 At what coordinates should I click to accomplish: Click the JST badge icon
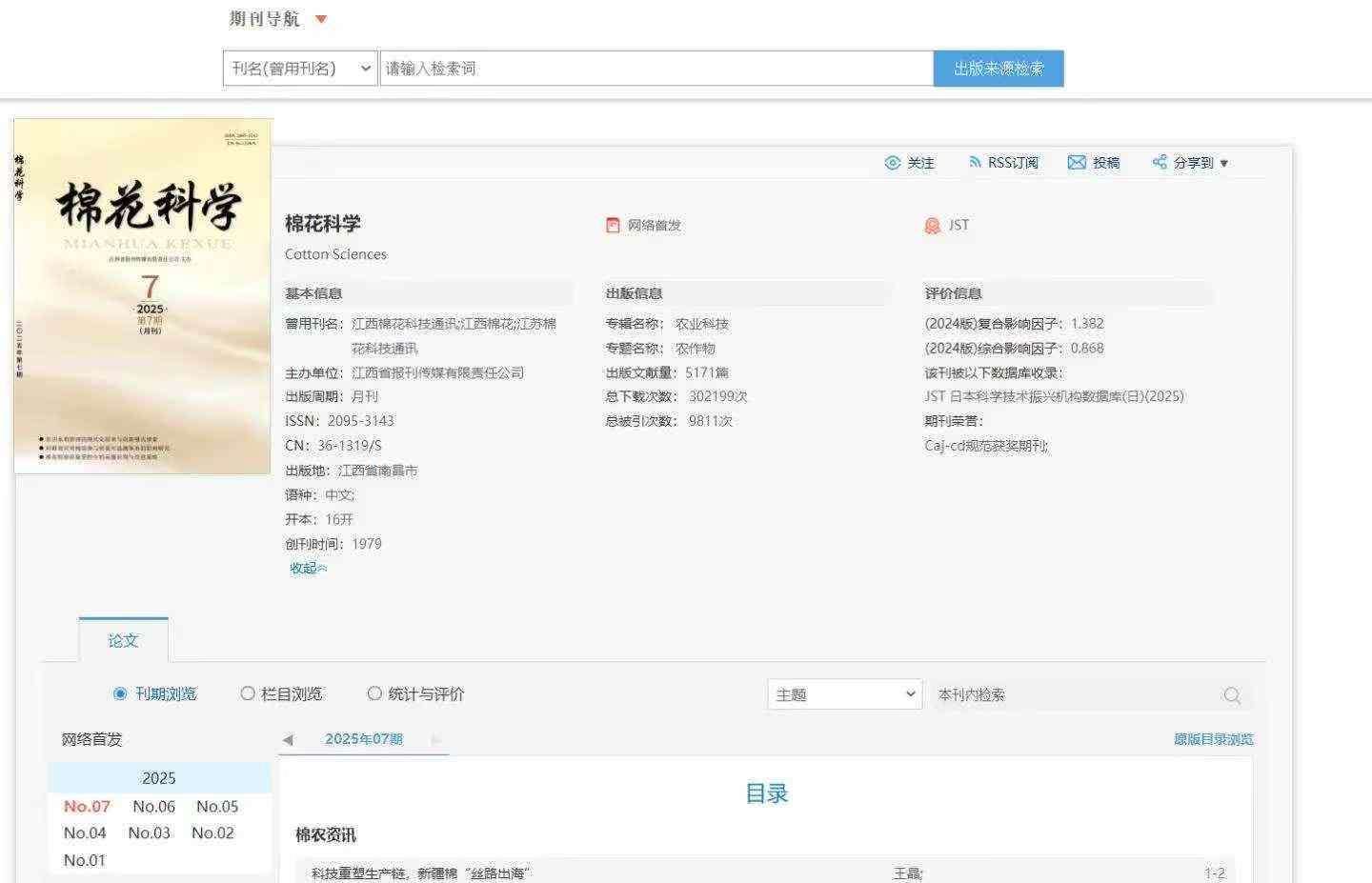pyautogui.click(x=932, y=226)
